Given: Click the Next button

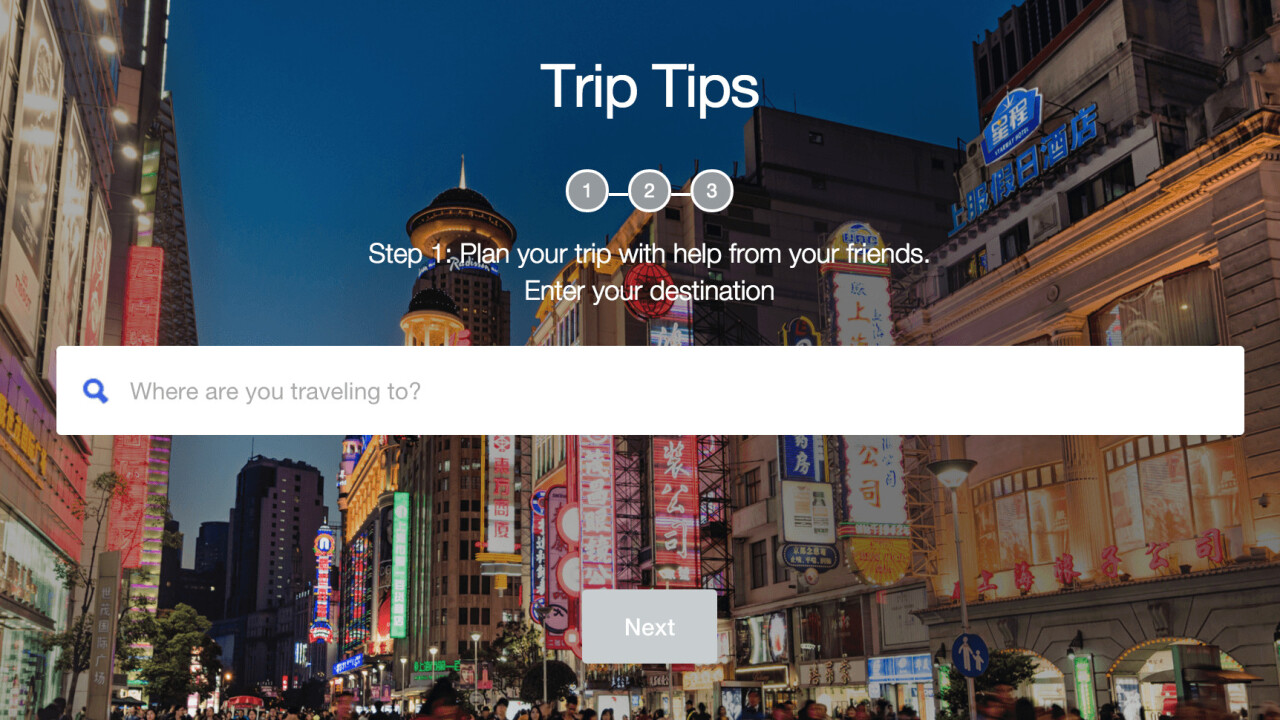Looking at the screenshot, I should coord(649,627).
